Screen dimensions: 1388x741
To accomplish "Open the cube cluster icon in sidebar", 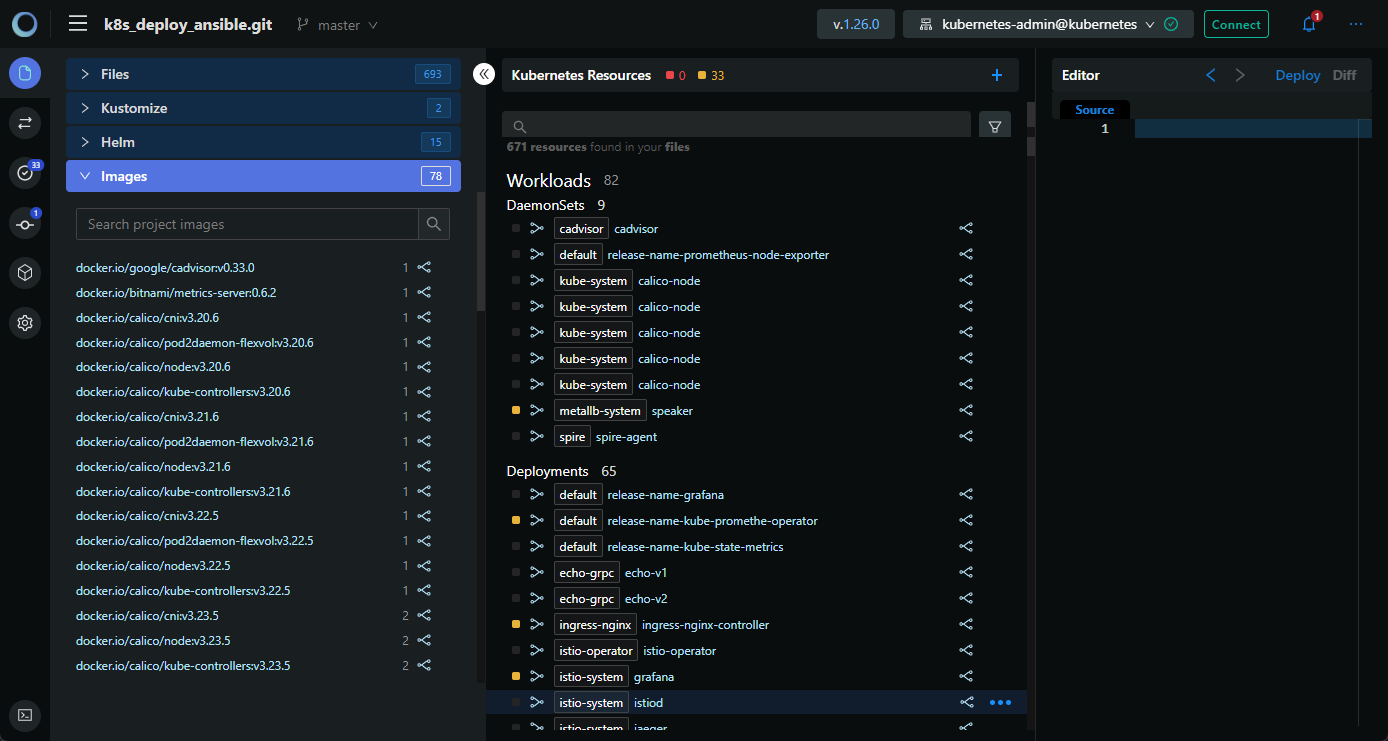I will pyautogui.click(x=25, y=272).
